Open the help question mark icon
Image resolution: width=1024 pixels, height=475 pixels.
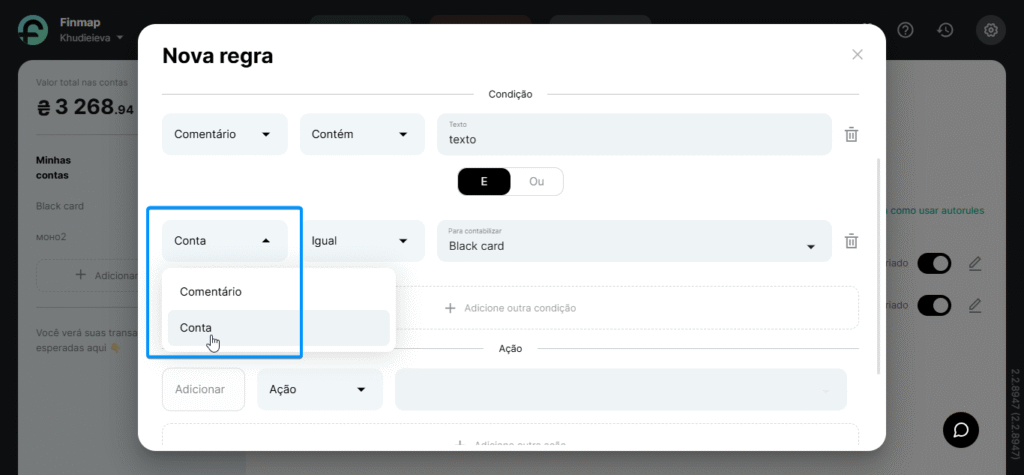coord(905,30)
